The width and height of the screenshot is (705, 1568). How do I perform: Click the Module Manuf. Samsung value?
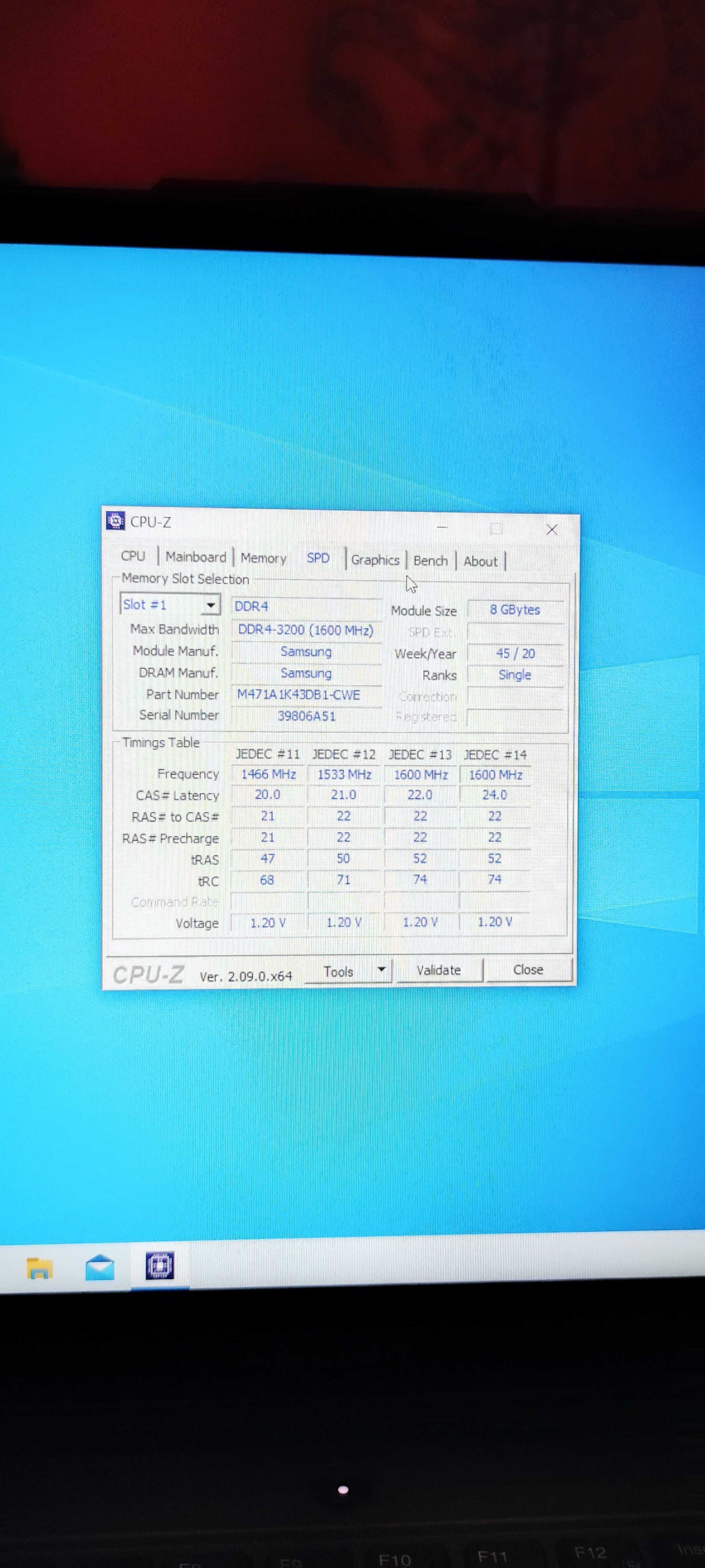pos(306,652)
